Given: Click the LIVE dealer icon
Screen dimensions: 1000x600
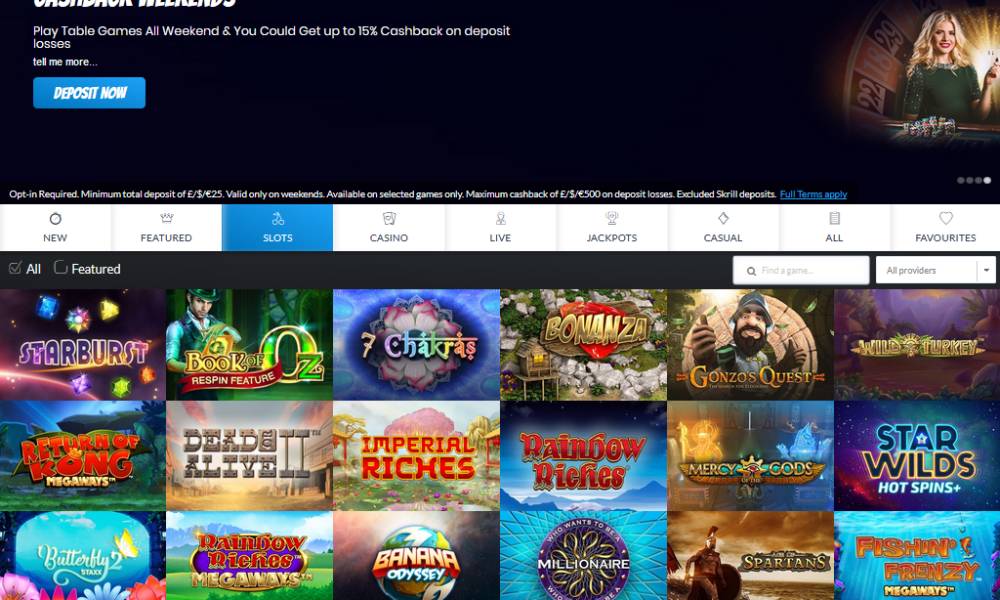Looking at the screenshot, I should tap(501, 219).
